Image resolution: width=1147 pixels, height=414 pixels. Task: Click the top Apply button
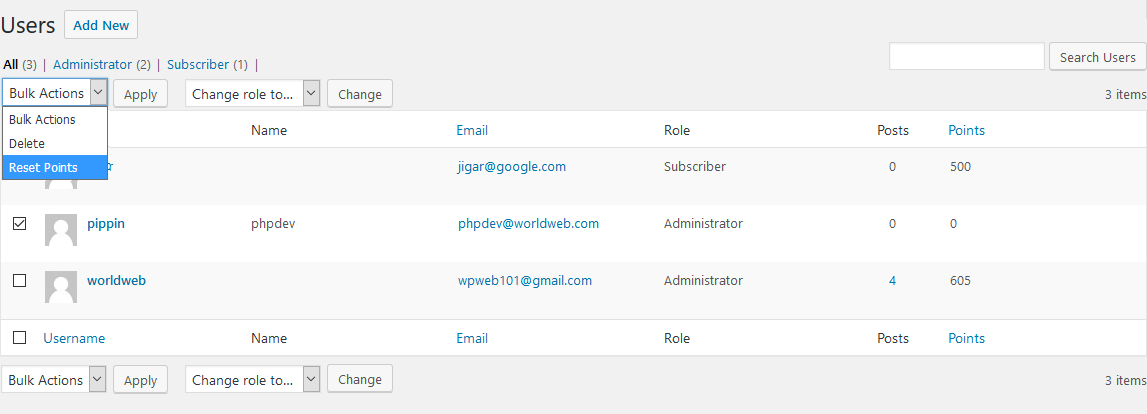click(140, 94)
